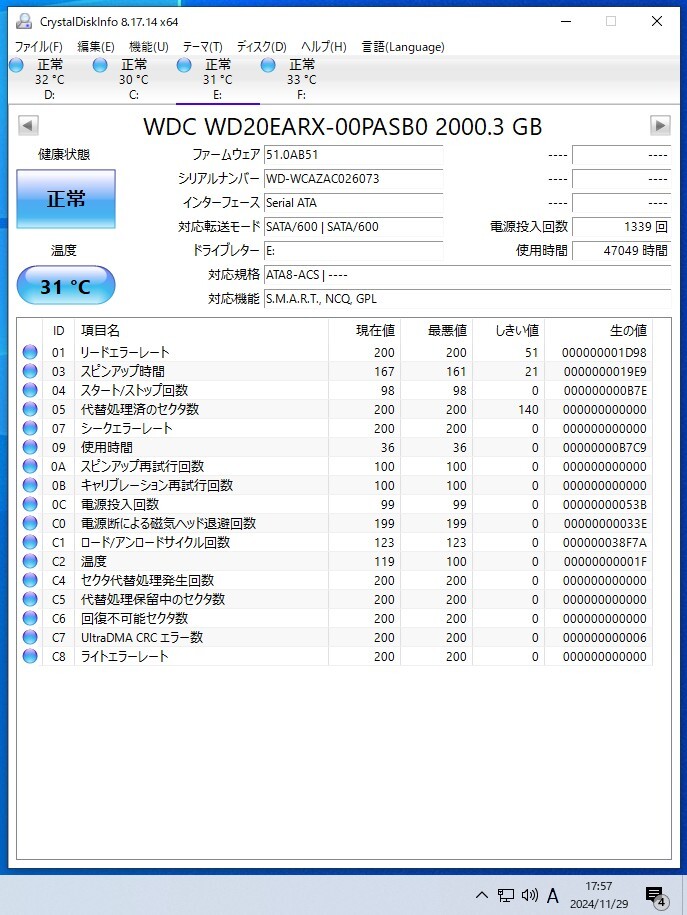The image size is (687, 915).
Task: Open volume speaker icon in tray
Action: [x=529, y=895]
